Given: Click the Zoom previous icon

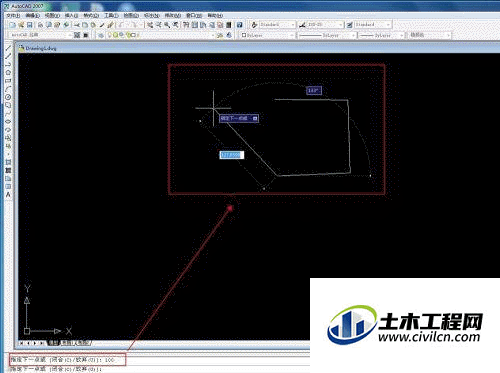Looking at the screenshot, I should click(175, 25).
